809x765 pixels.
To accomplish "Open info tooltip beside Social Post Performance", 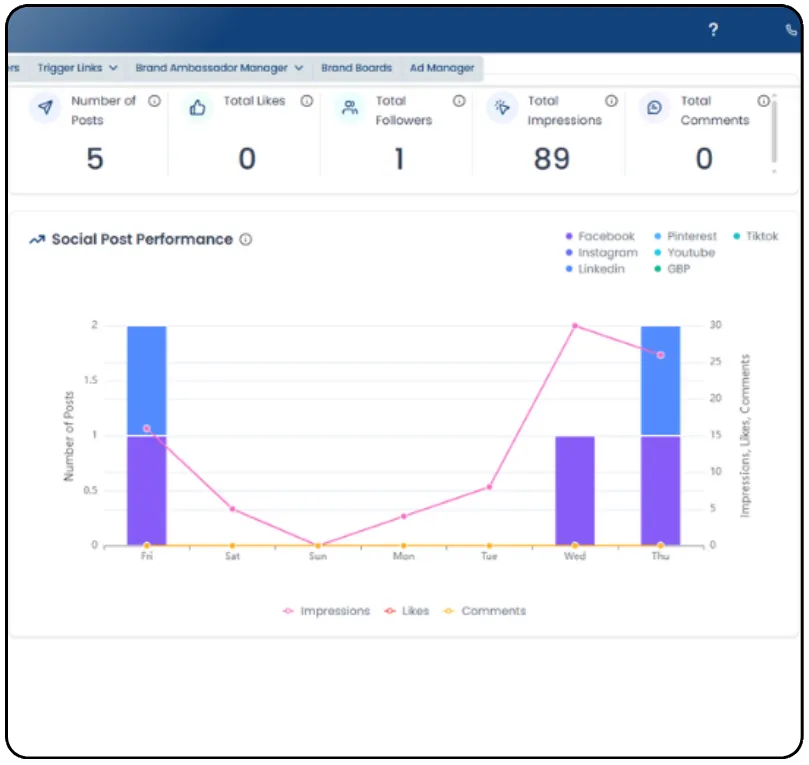I will coord(246,239).
